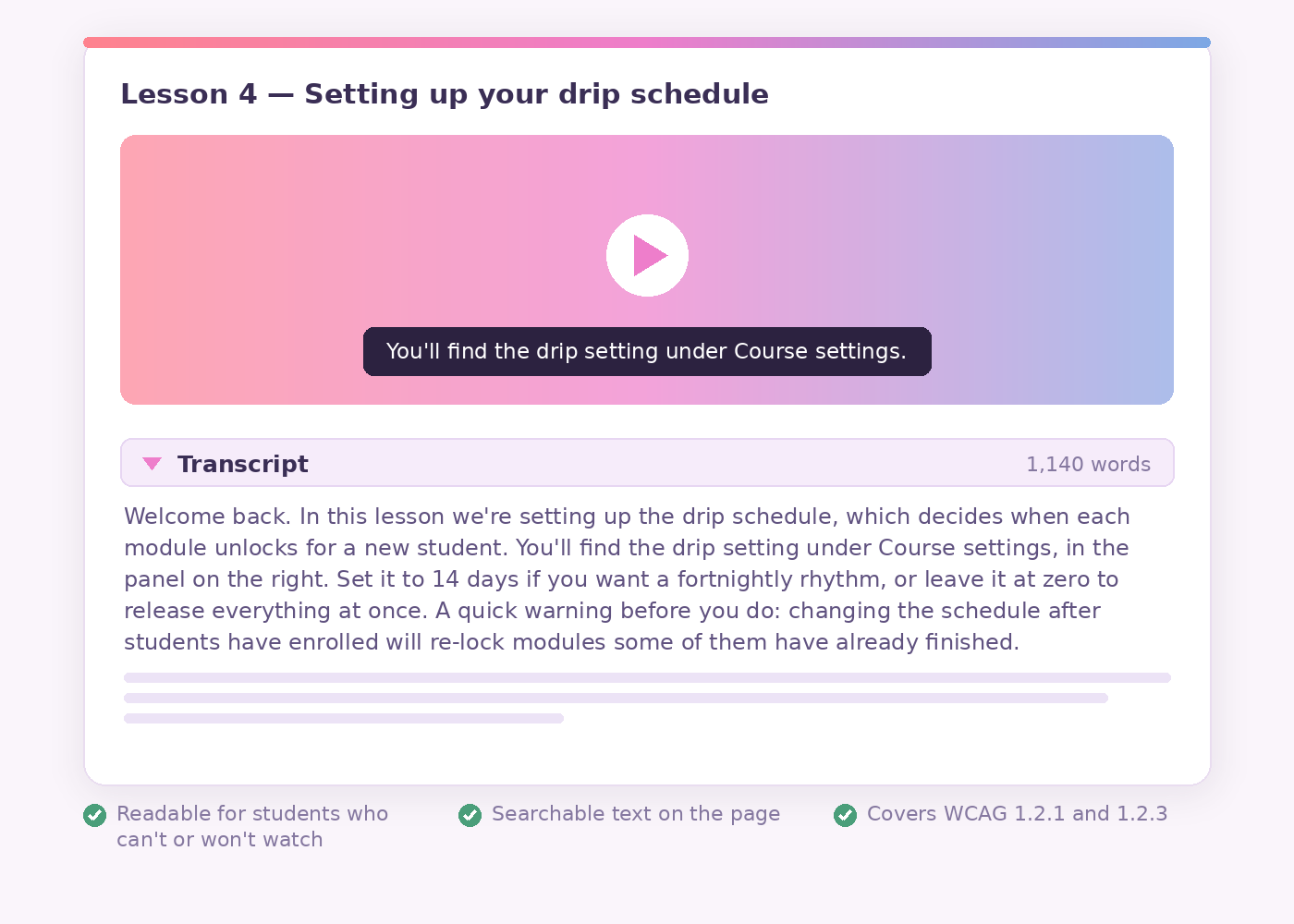
Task: Click the green check beside Covers WCAG
Action: (x=845, y=815)
